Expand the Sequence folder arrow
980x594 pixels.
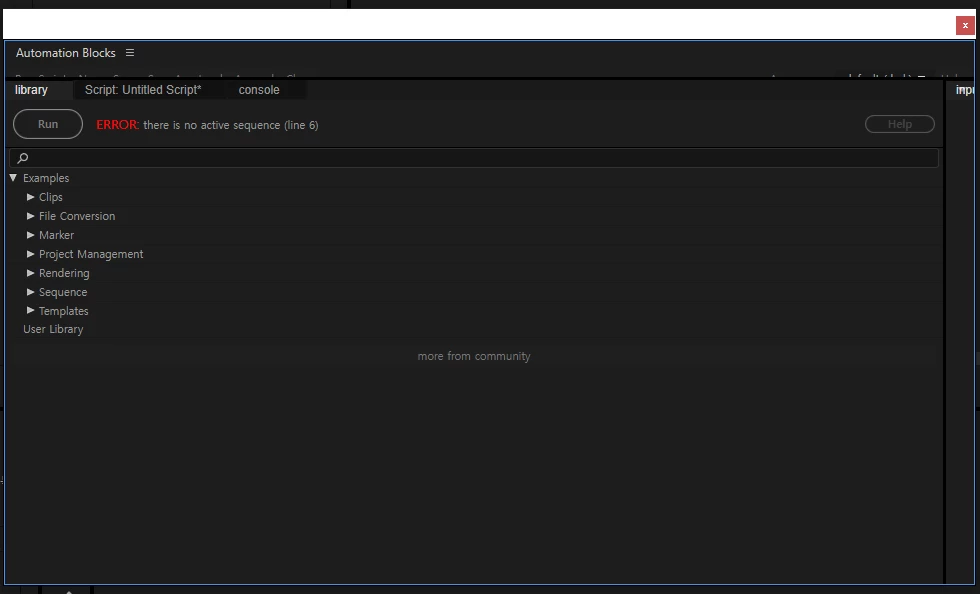pyautogui.click(x=30, y=292)
